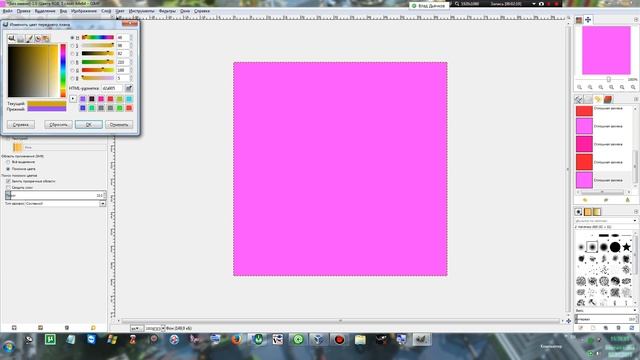Open the red layers tab in right dock

(608, 99)
